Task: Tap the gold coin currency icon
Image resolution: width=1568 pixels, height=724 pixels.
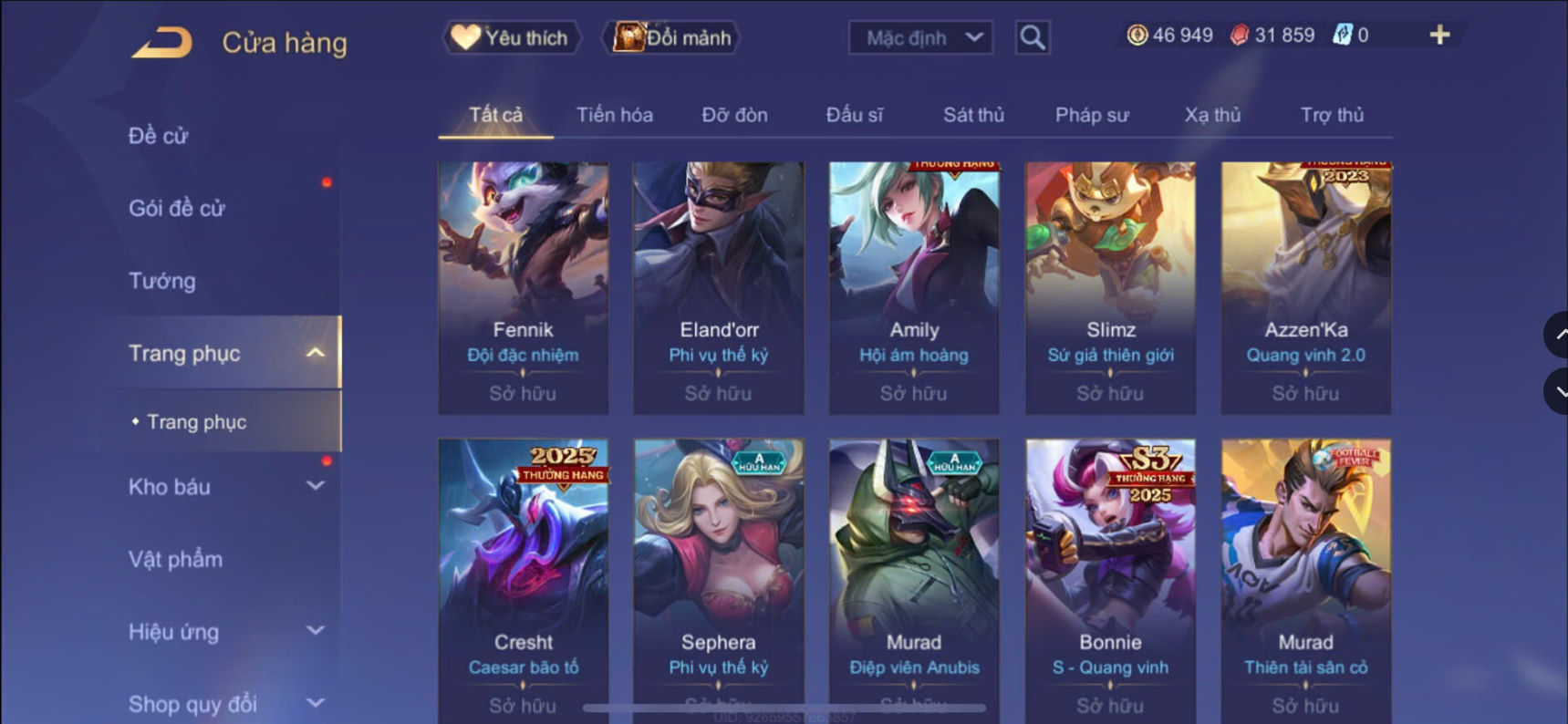Action: [x=1137, y=35]
